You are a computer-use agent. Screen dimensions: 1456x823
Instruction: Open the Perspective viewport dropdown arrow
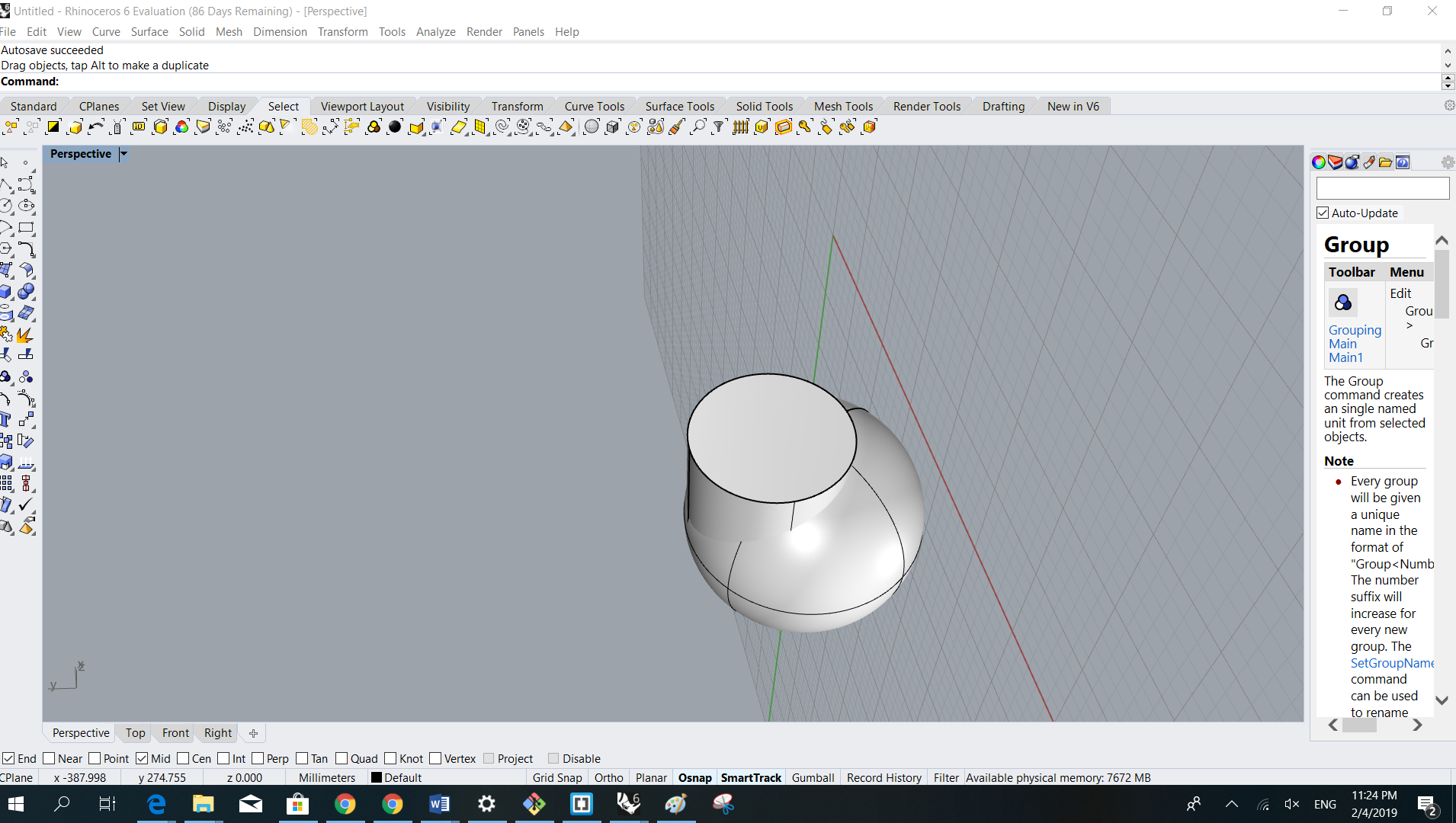123,154
